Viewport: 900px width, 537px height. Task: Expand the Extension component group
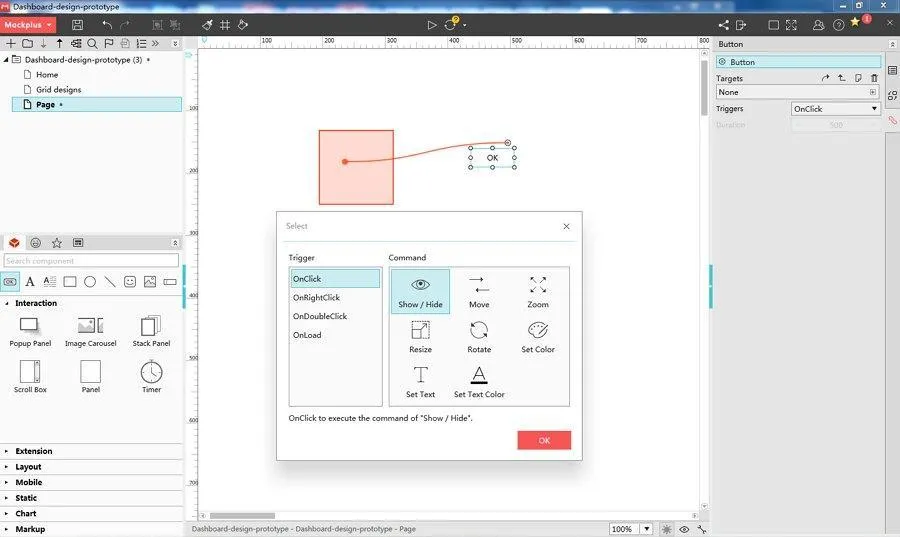pyautogui.click(x=33, y=451)
